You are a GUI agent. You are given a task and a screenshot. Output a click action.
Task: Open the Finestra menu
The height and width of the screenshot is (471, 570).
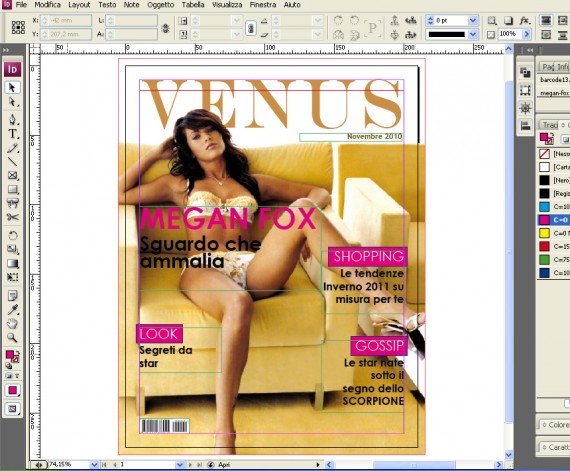(262, 5)
